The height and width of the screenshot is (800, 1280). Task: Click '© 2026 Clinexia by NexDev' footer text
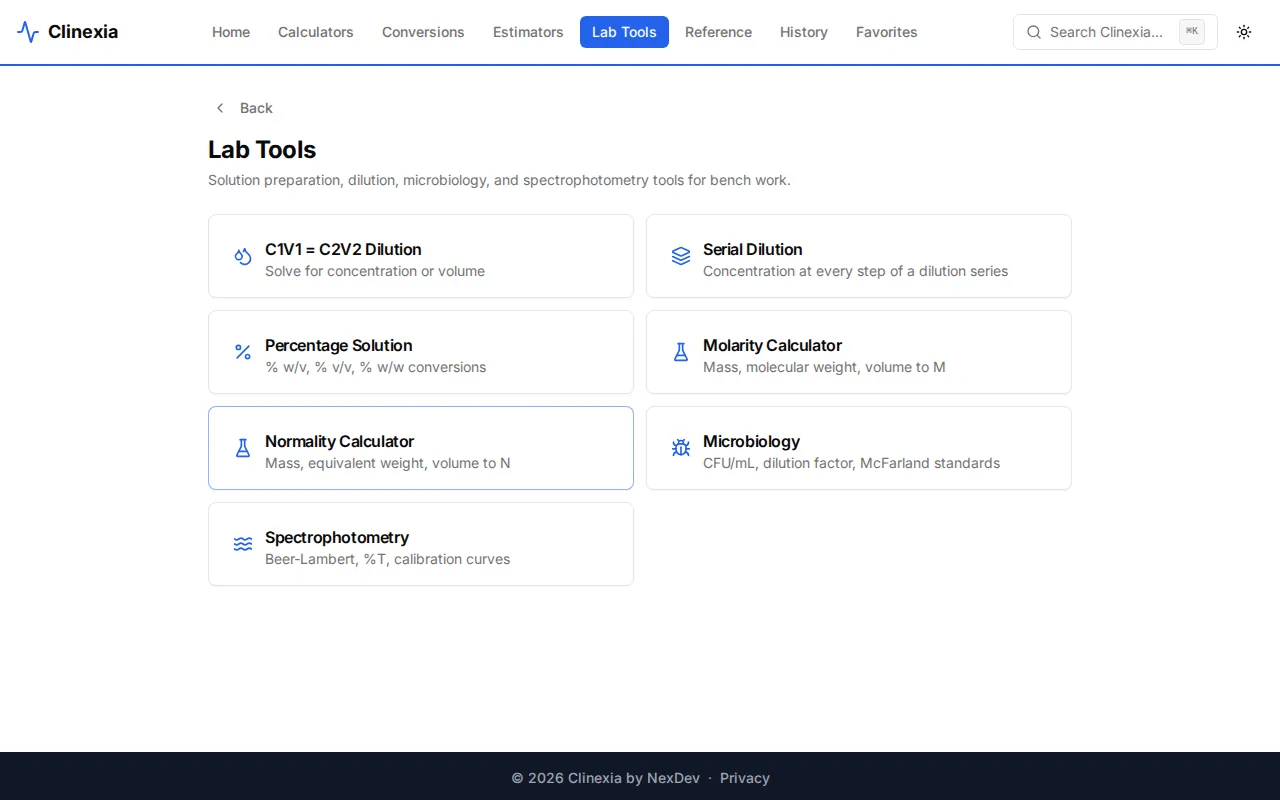pos(606,778)
